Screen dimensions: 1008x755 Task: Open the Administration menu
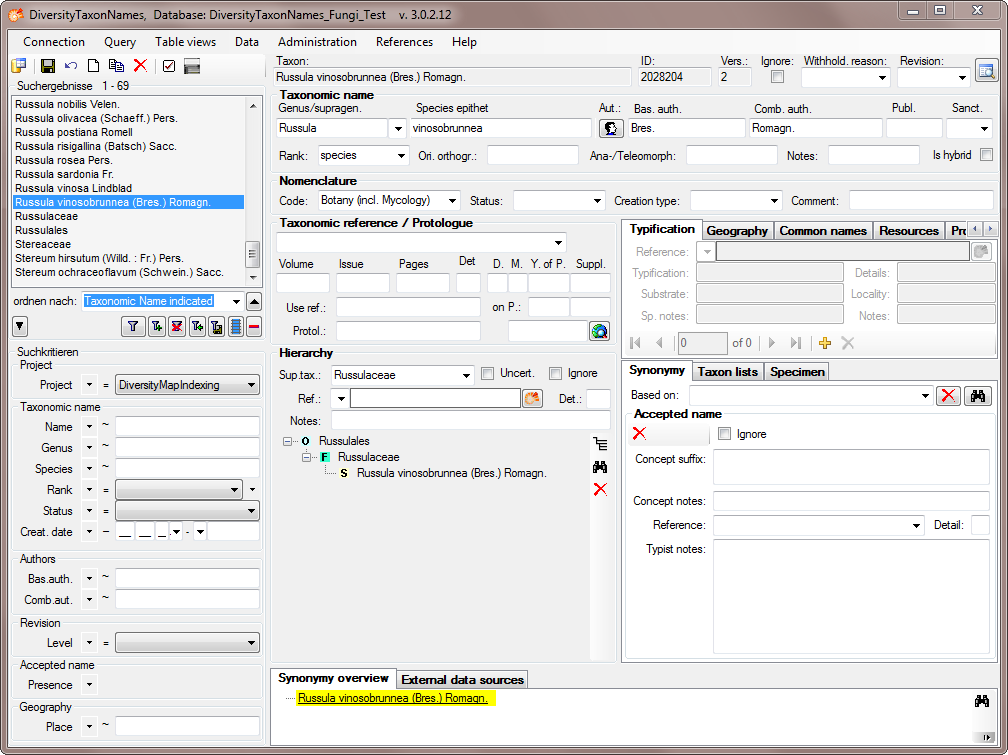pos(317,42)
